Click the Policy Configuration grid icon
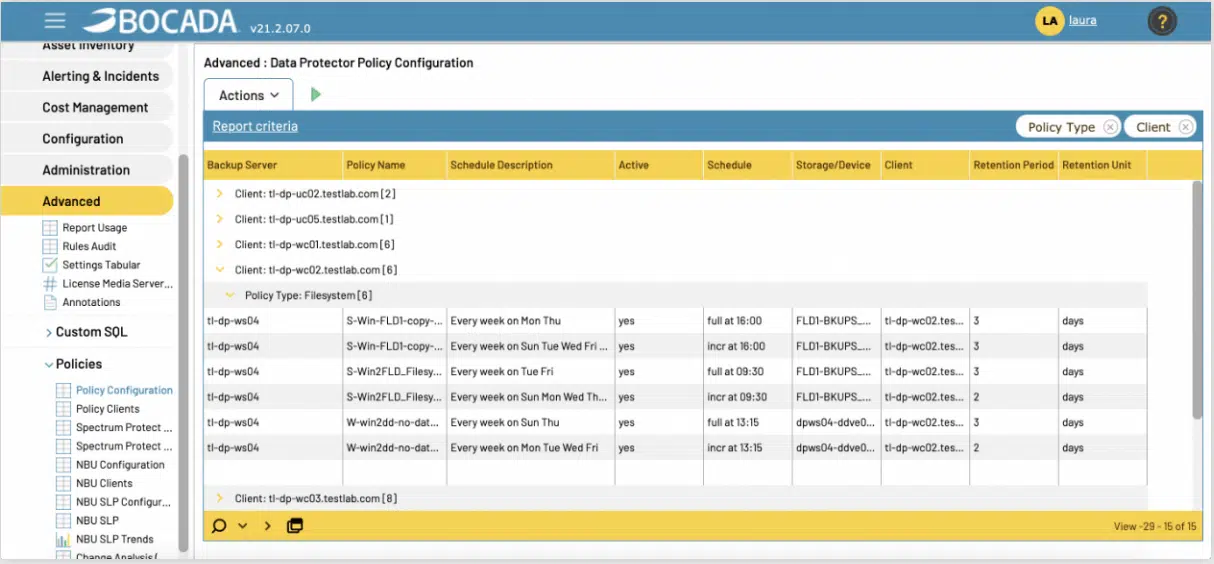 pyautogui.click(x=63, y=391)
